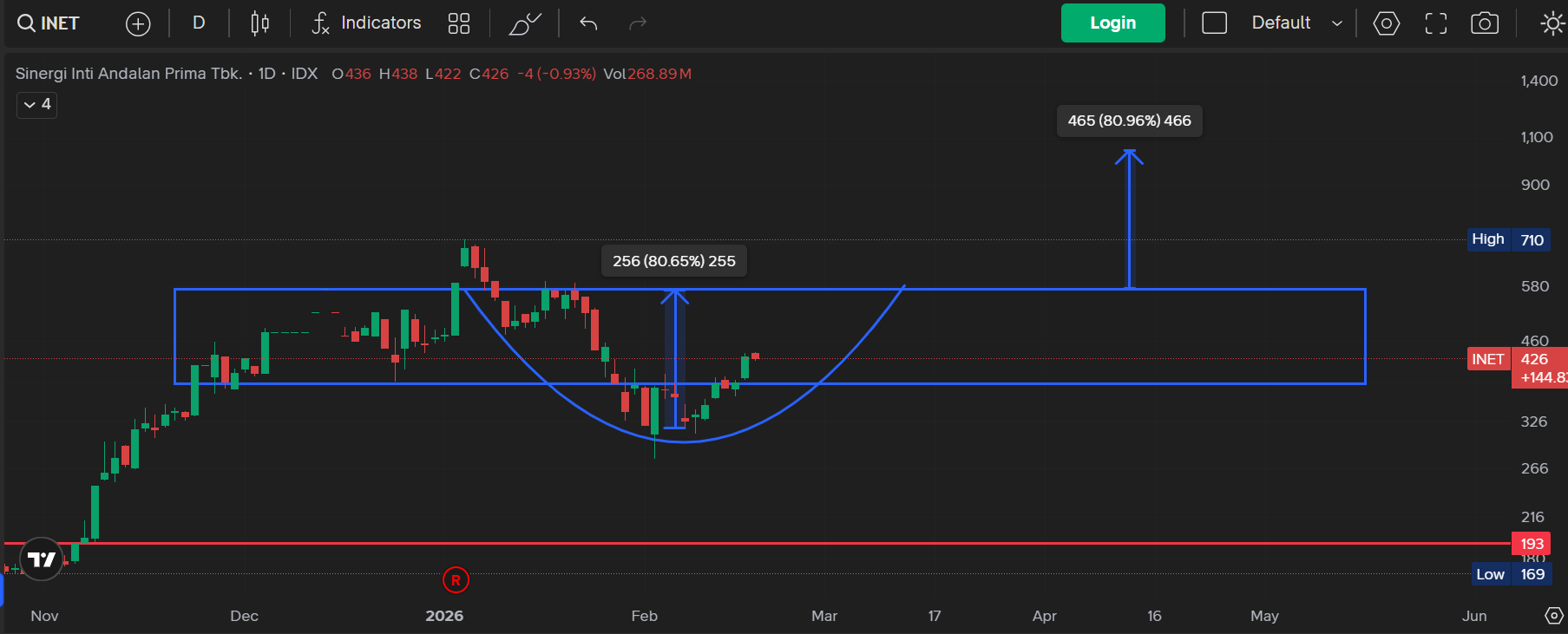Expand the Default layout dropdown
1568x634 pixels.
pyautogui.click(x=1297, y=23)
